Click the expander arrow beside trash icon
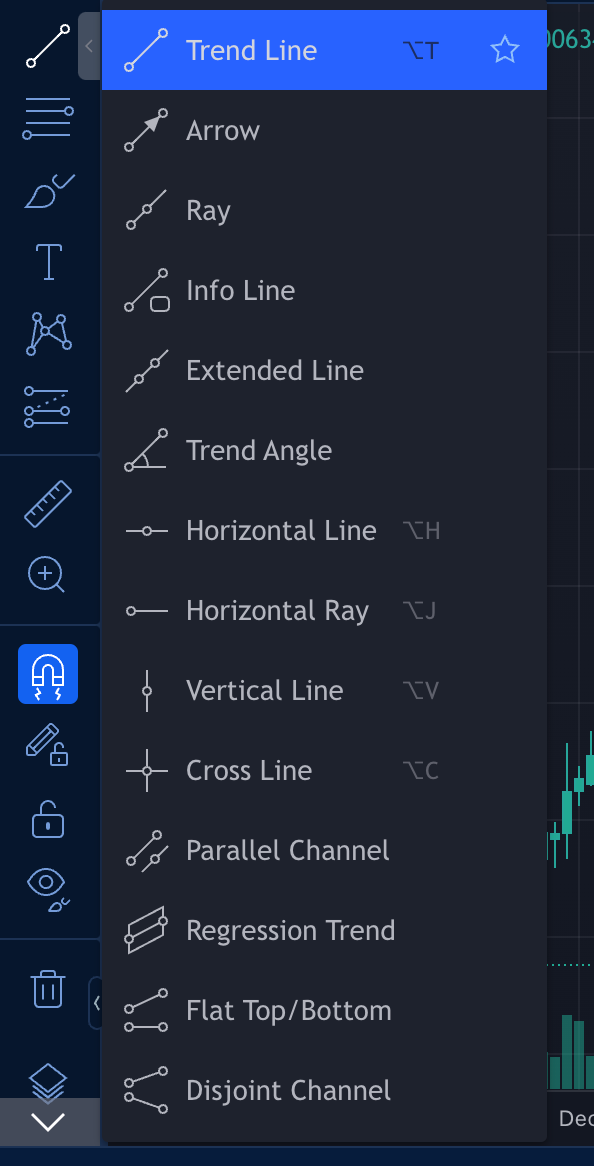This screenshot has height=1166, width=594. (x=96, y=1003)
